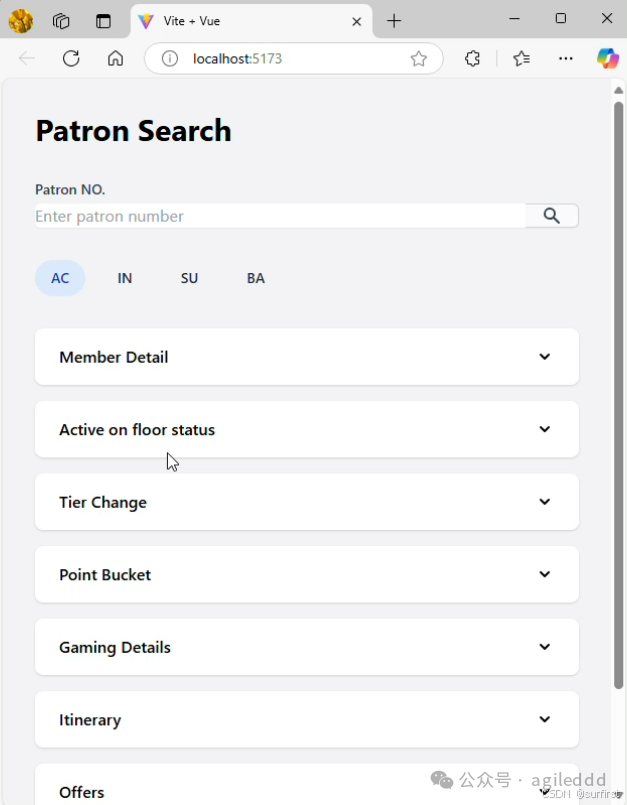627x805 pixels.
Task: Select the SU status filter
Action: coord(189,278)
